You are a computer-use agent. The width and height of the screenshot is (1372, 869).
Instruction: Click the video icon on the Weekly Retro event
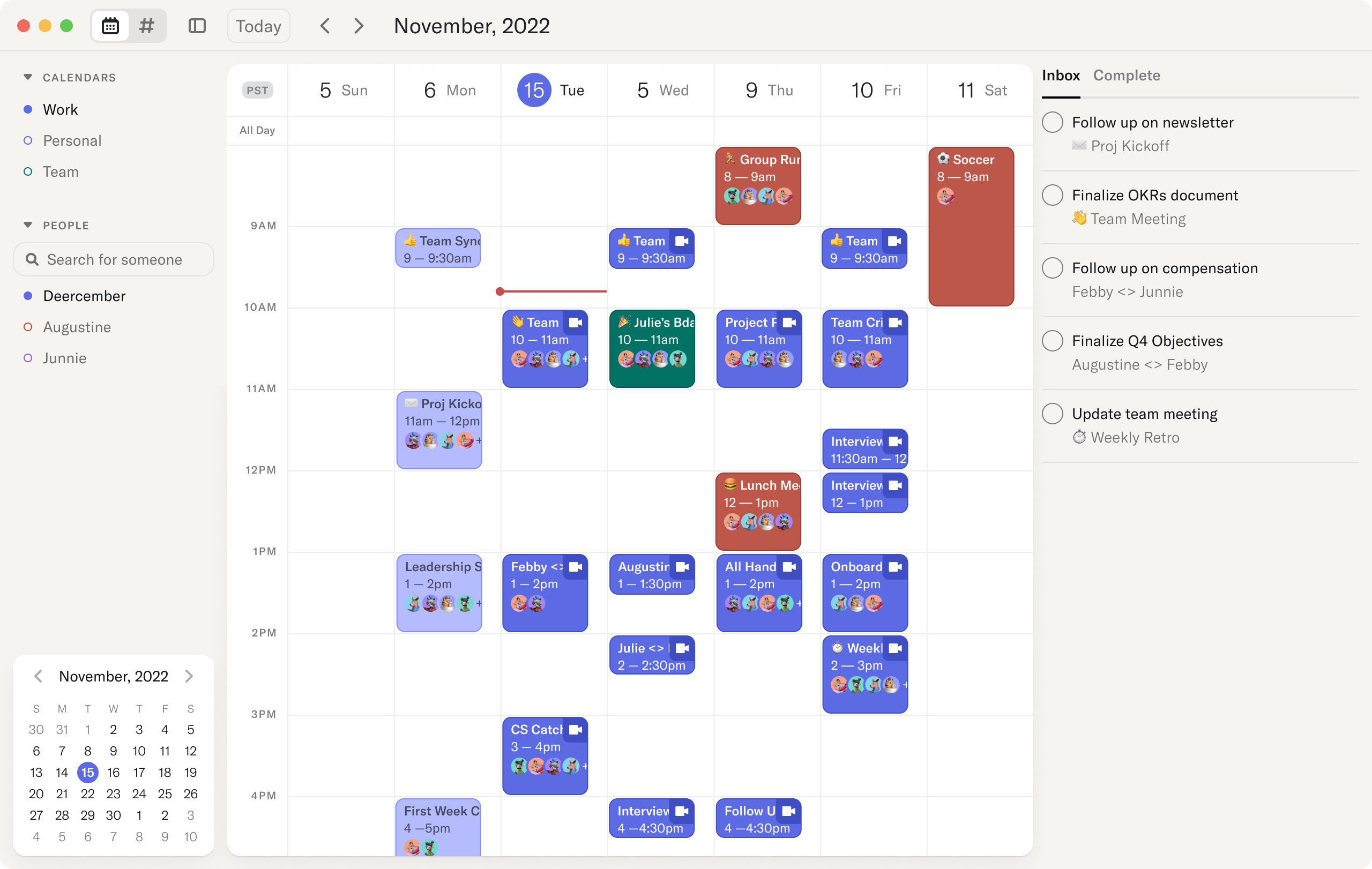[x=895, y=648]
